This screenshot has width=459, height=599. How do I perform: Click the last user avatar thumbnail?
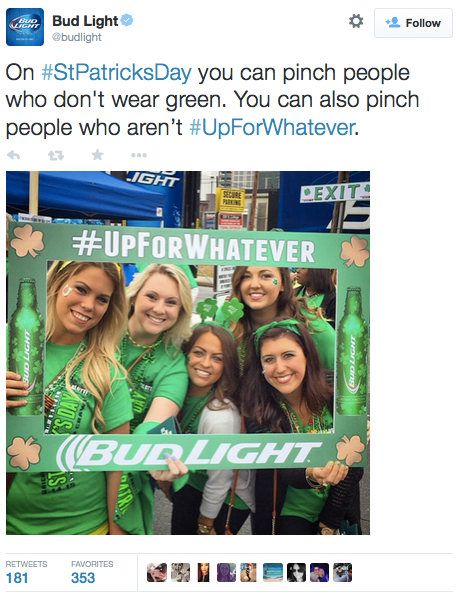pyautogui.click(x=343, y=572)
